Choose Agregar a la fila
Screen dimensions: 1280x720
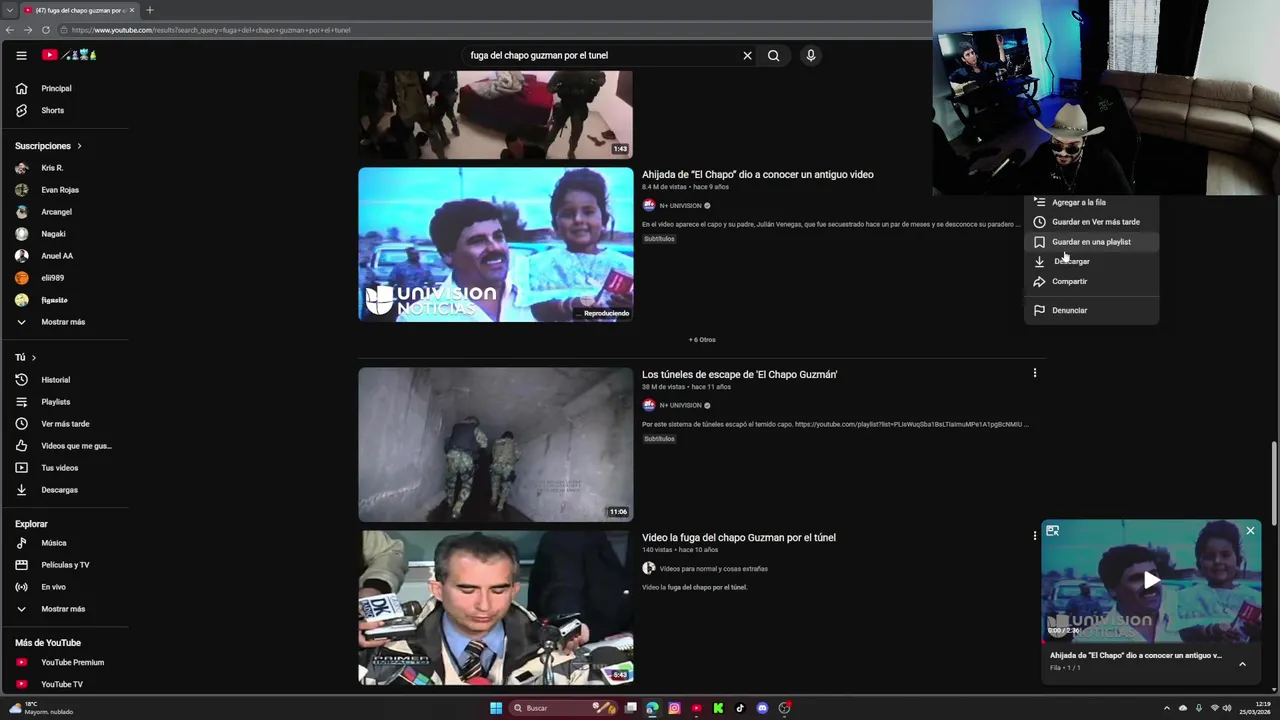point(1091,202)
